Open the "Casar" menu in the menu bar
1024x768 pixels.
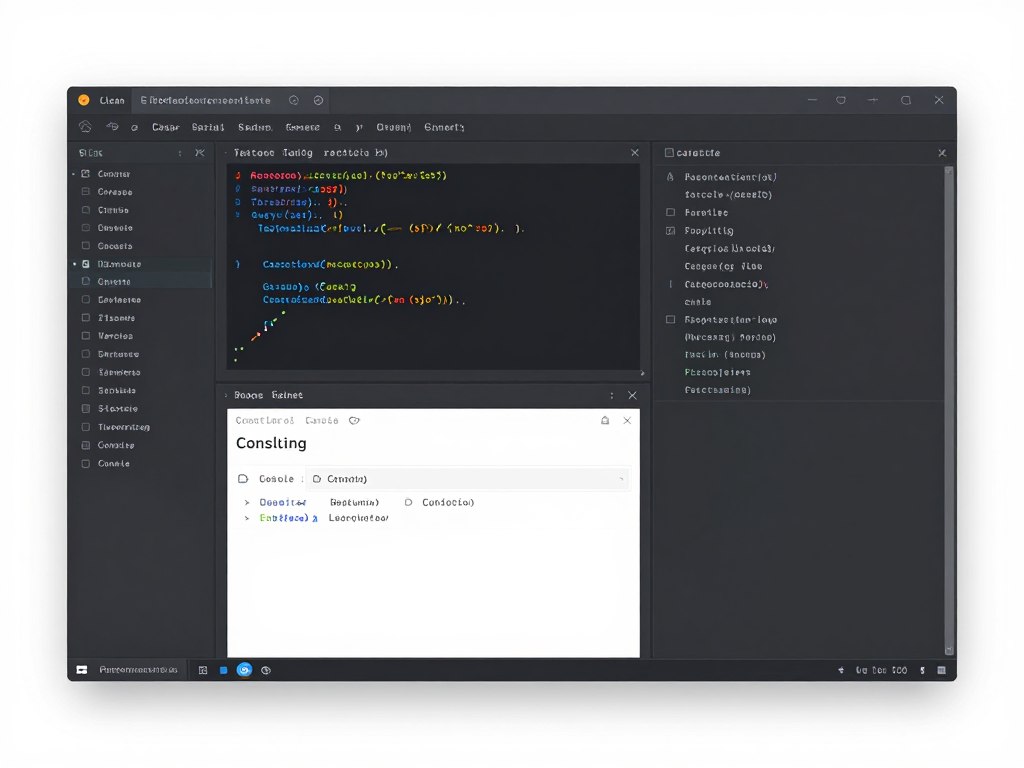tap(164, 127)
